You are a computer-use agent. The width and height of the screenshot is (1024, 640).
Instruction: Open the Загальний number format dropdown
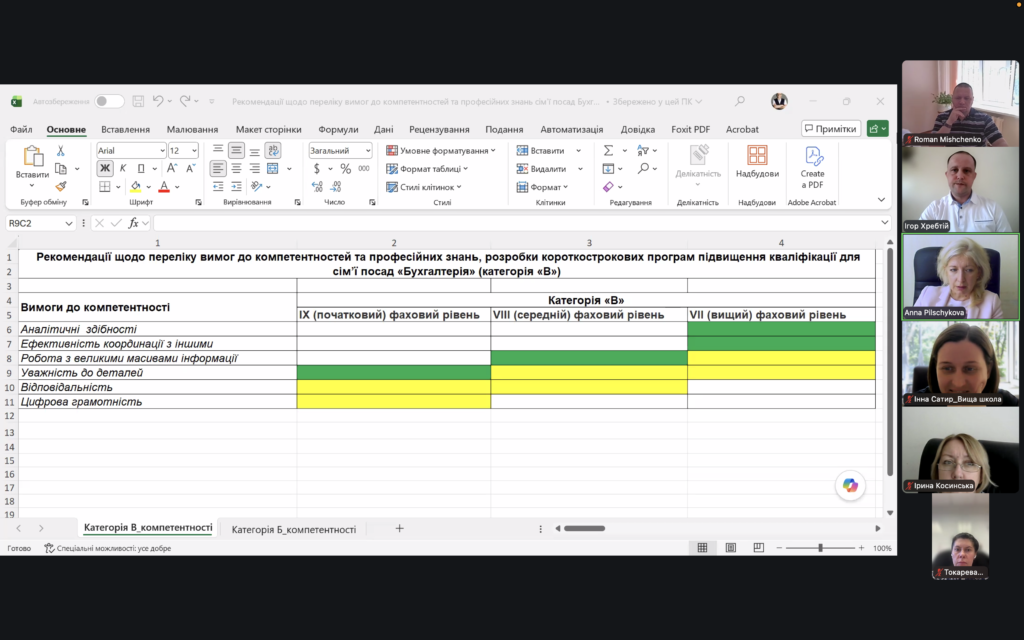click(x=368, y=151)
